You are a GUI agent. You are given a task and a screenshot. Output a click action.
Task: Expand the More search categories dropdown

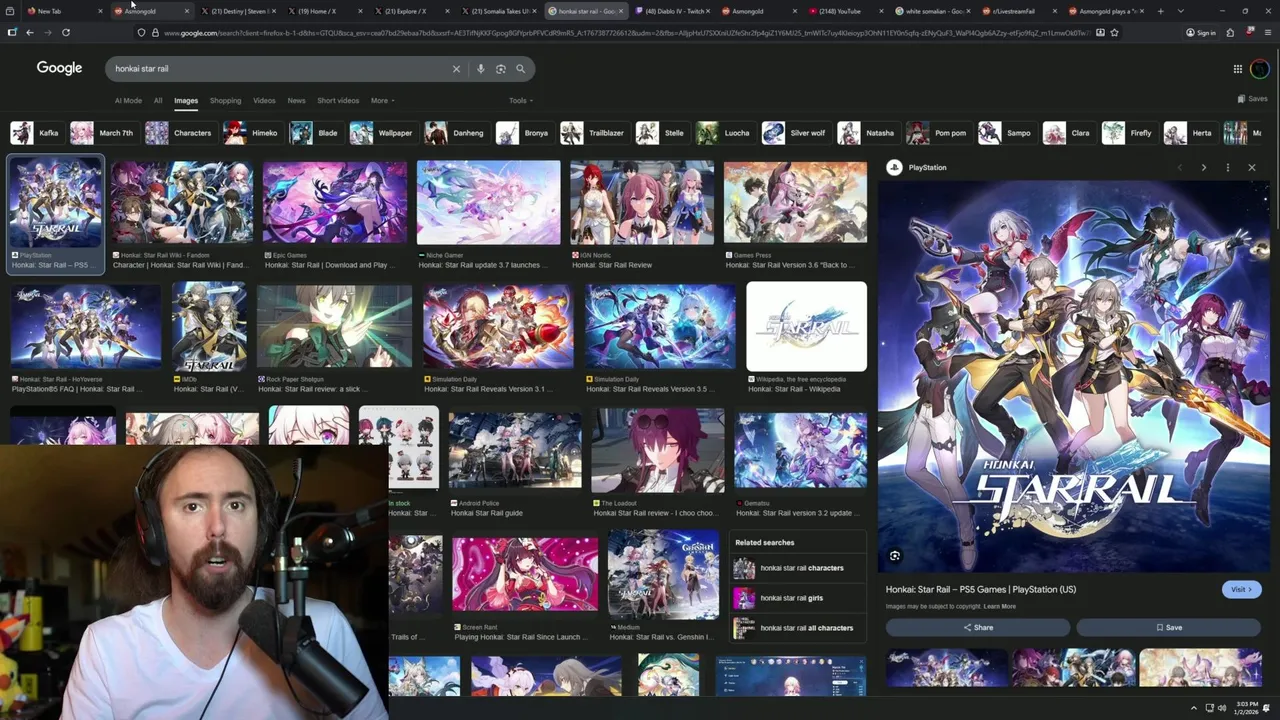click(x=382, y=100)
